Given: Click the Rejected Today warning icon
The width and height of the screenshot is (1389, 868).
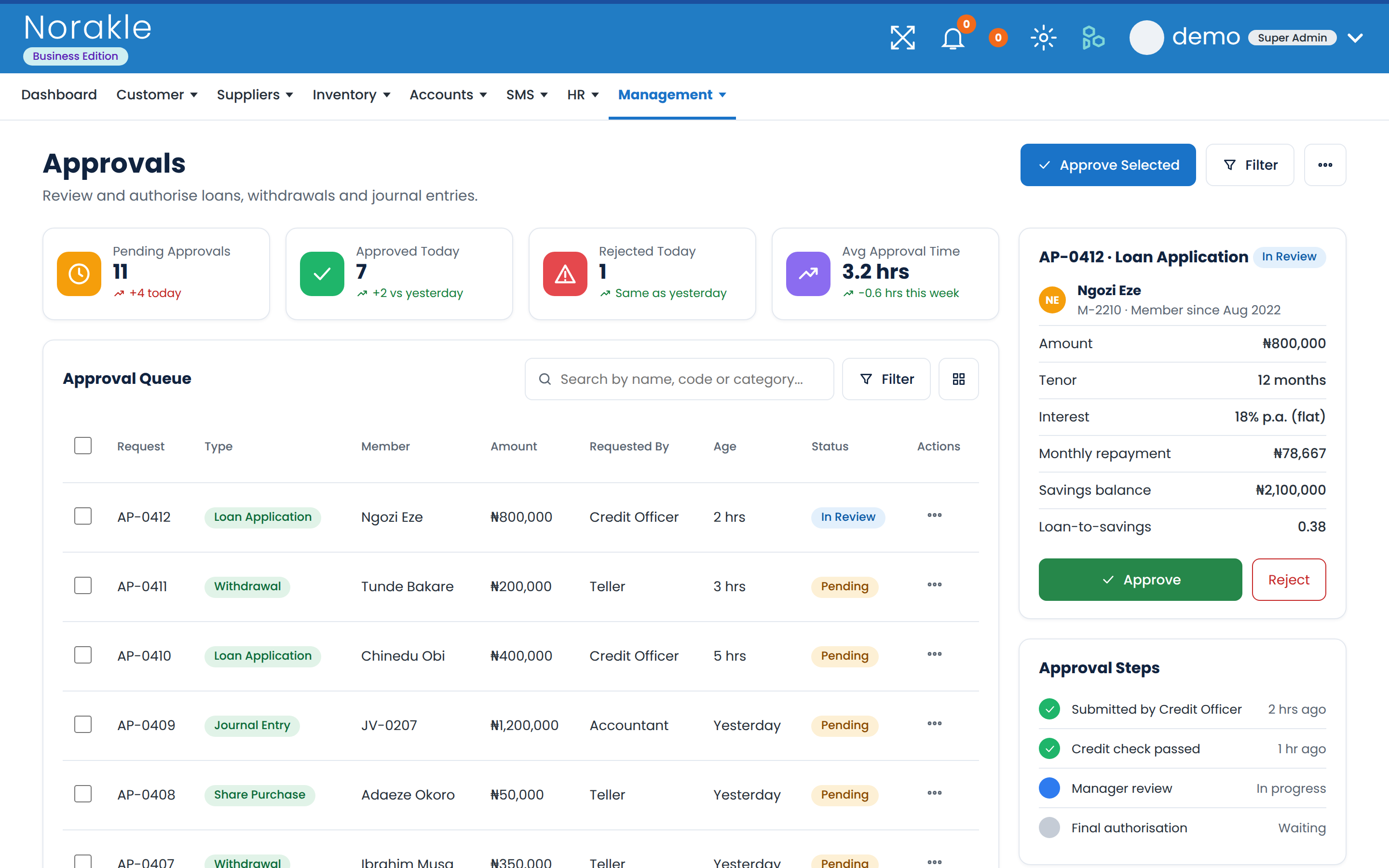Looking at the screenshot, I should (565, 274).
